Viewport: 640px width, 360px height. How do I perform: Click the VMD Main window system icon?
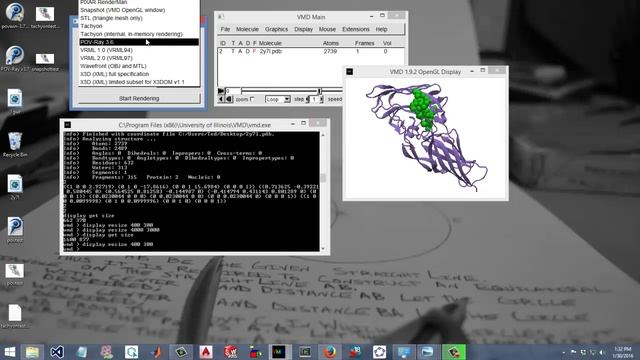[220, 17]
